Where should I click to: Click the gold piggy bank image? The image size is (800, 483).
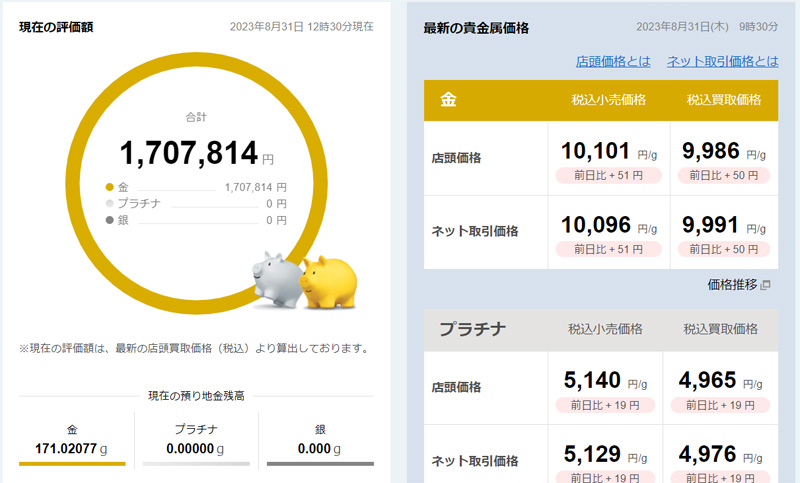pyautogui.click(x=329, y=283)
